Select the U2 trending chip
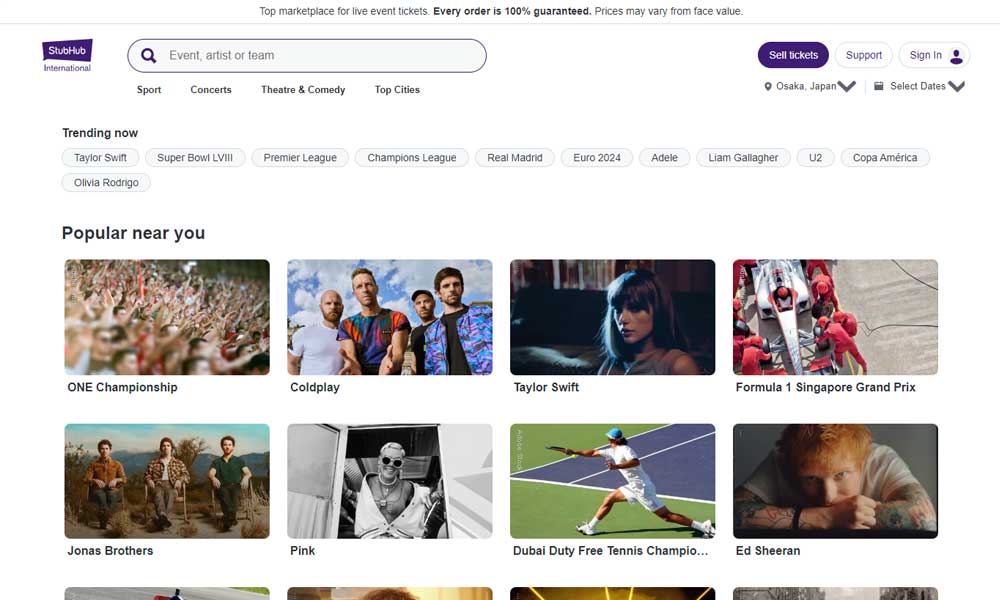 tap(815, 157)
